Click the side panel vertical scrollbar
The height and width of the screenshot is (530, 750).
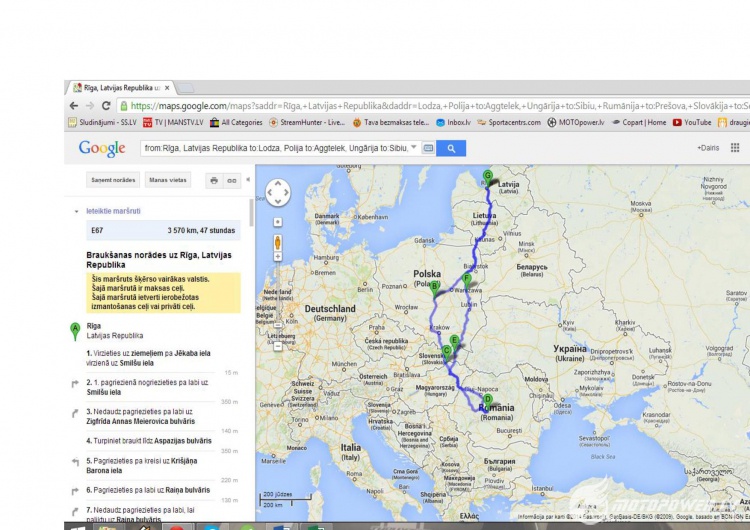coord(252,213)
